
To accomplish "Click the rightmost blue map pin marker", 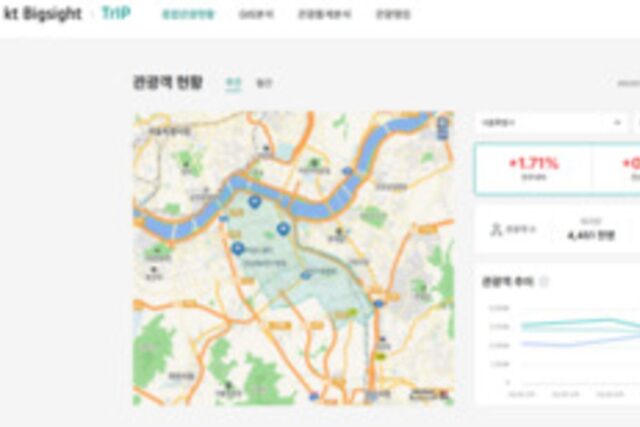I will pos(283,229).
